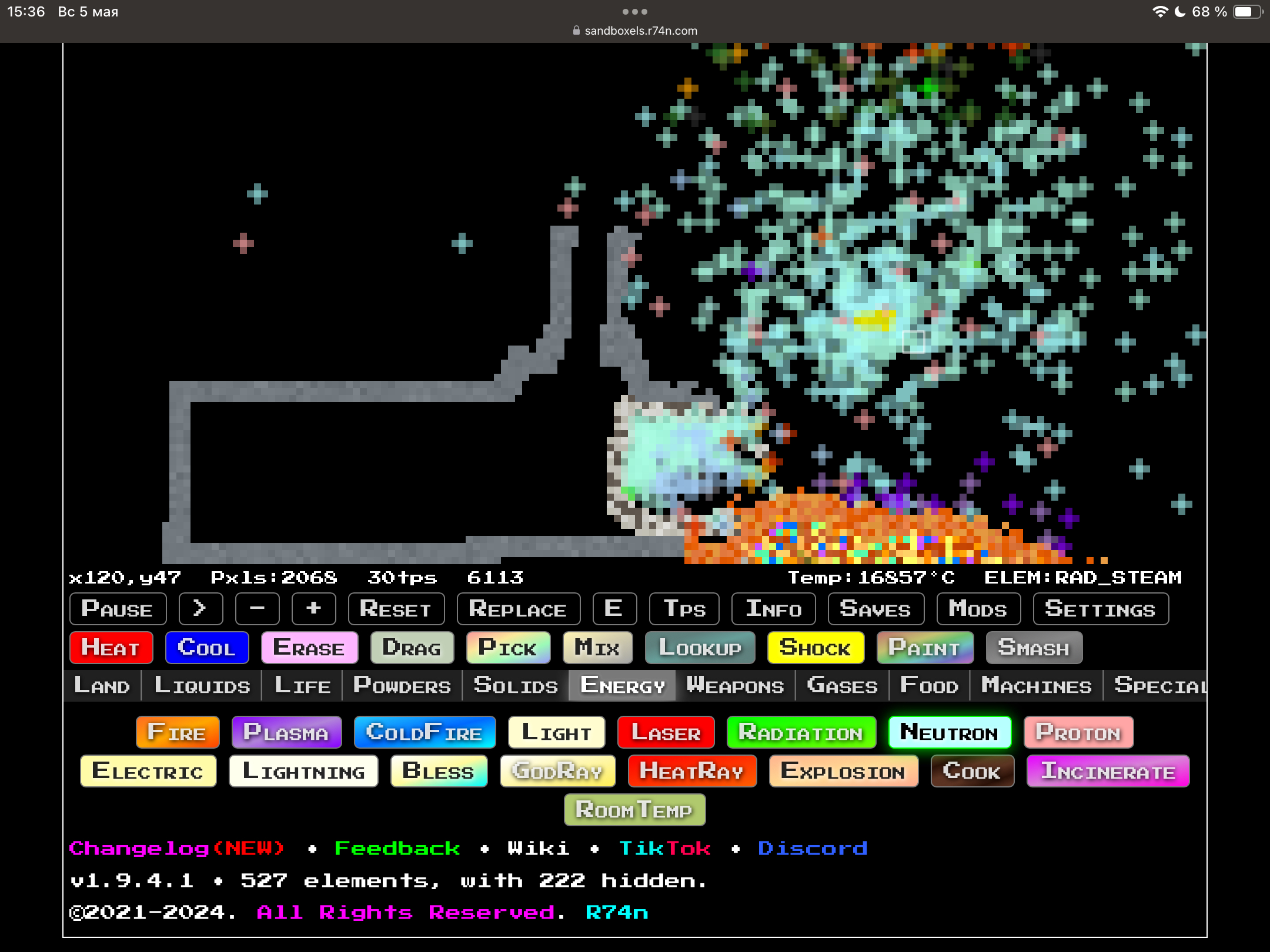Choose the Smash tool
The image size is (1270, 952).
(1034, 648)
